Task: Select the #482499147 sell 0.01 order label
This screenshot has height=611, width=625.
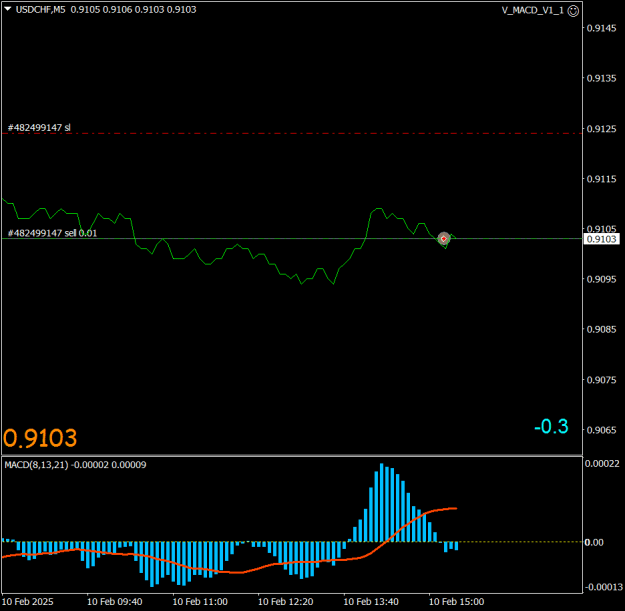Action: [52, 233]
